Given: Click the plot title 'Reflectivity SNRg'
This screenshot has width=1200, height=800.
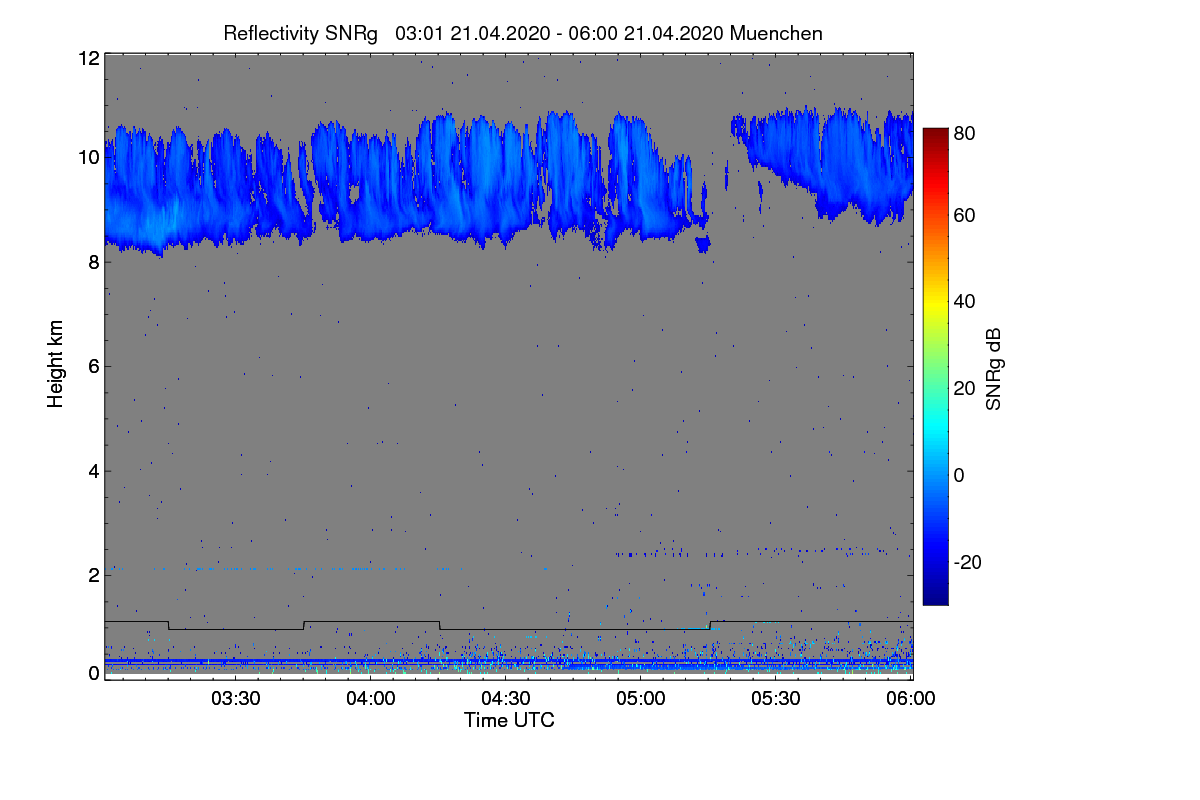Looking at the screenshot, I should click(300, 33).
